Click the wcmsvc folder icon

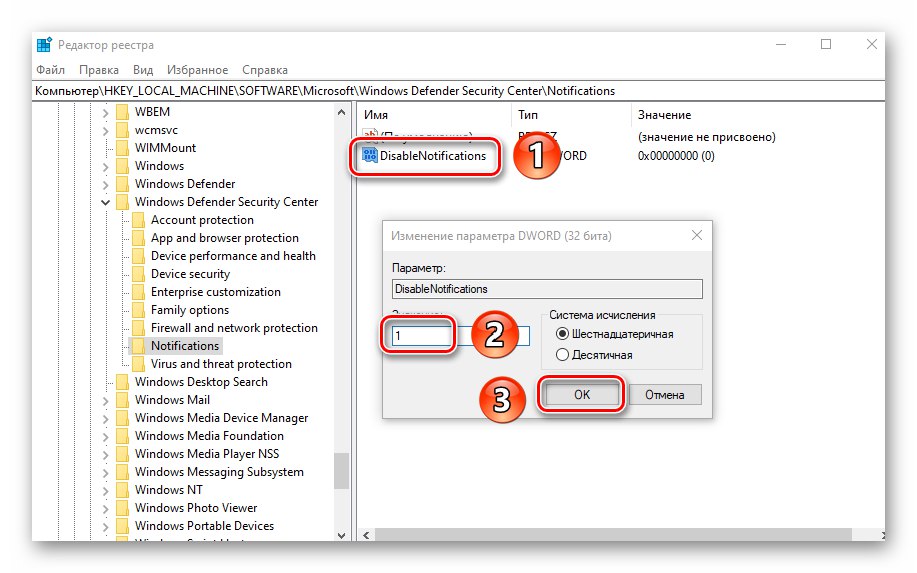point(122,130)
